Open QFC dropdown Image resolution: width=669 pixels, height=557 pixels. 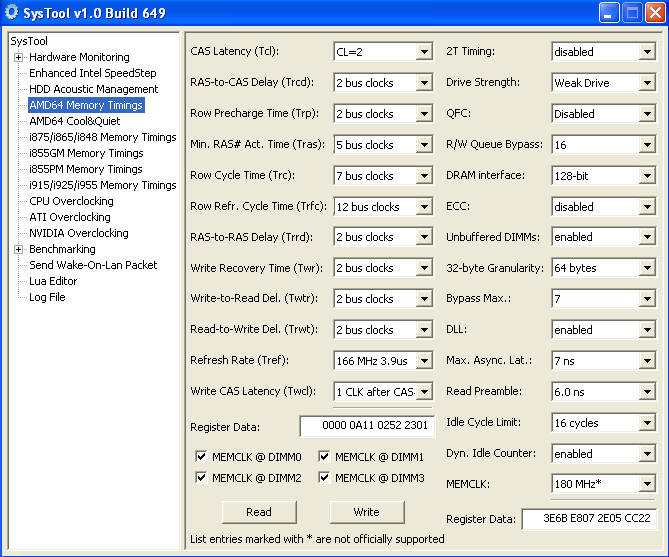tap(603, 114)
